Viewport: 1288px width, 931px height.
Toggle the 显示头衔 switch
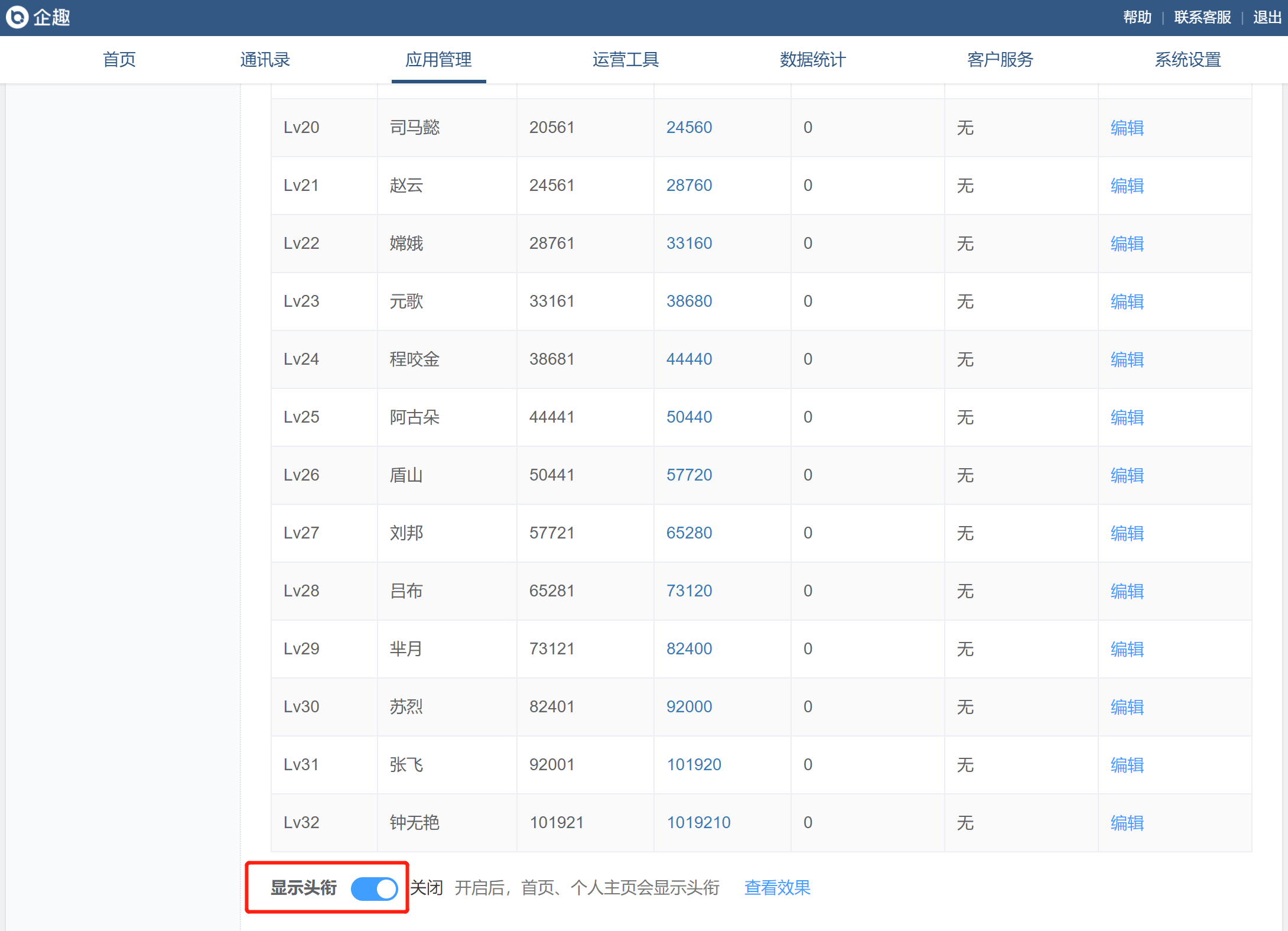374,888
